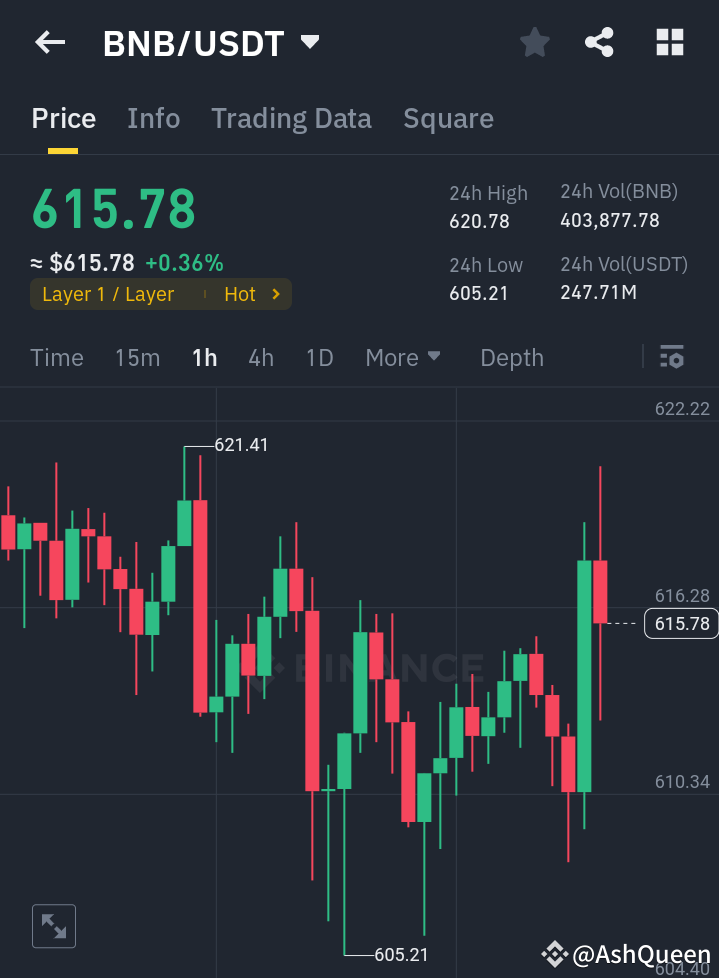The image size is (719, 978).
Task: Tap the Binance diamond icon near @AshQueen
Action: tap(556, 954)
